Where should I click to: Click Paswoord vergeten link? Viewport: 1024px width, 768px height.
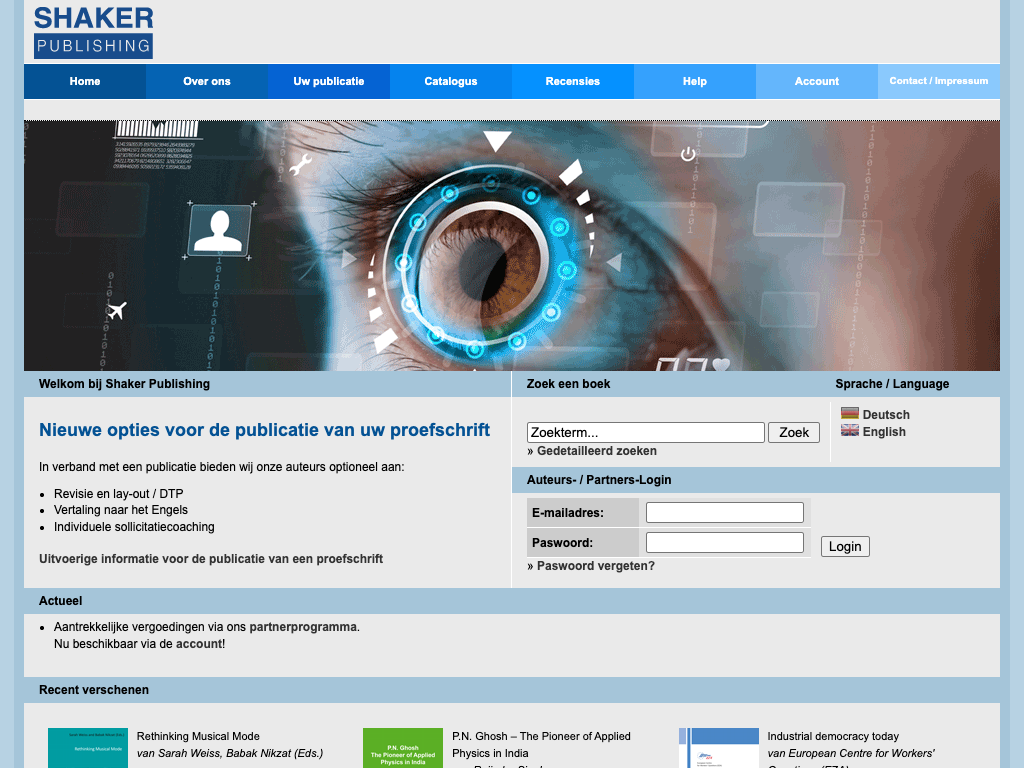click(595, 566)
